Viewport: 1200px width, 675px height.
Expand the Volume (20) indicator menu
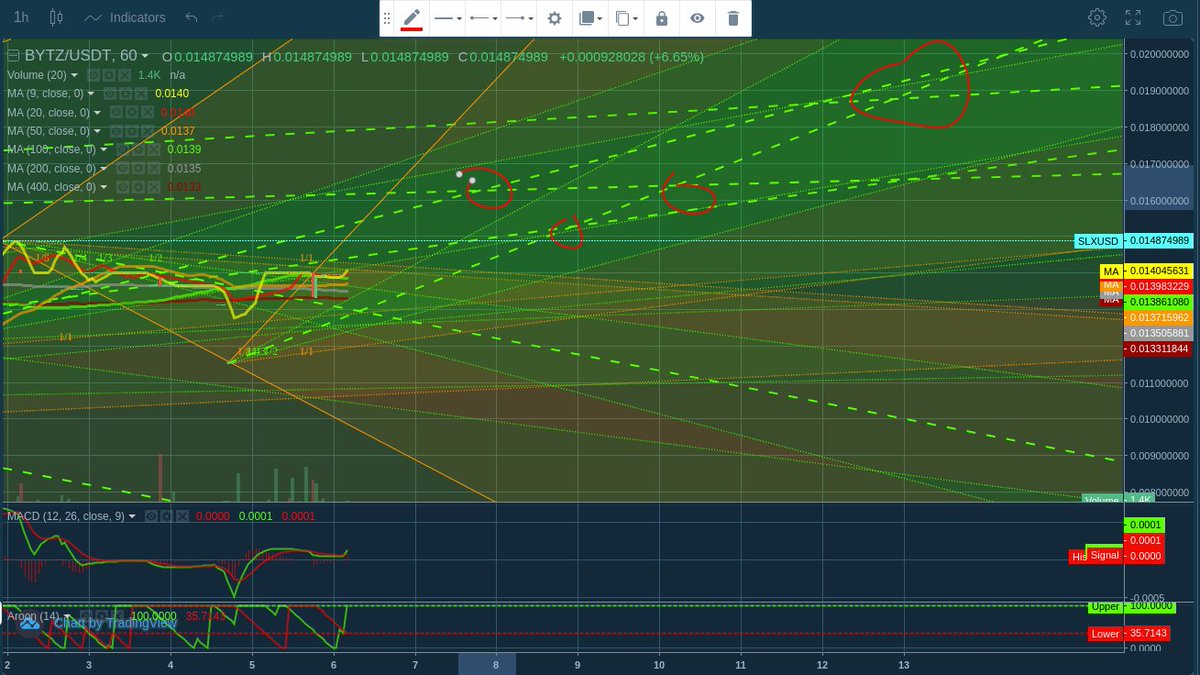pos(74,75)
